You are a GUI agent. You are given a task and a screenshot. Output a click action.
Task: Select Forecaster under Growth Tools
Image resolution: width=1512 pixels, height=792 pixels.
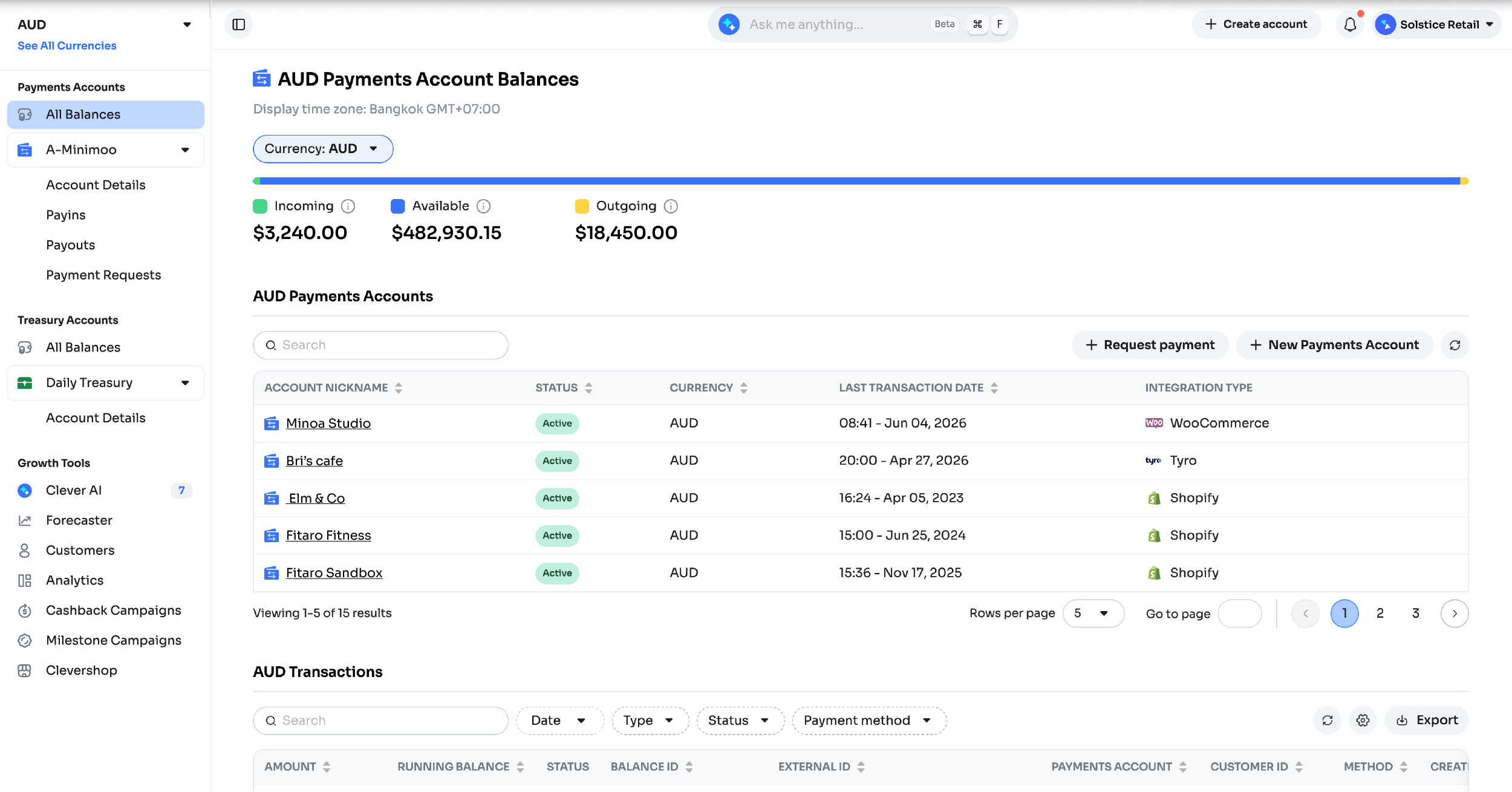coord(79,520)
